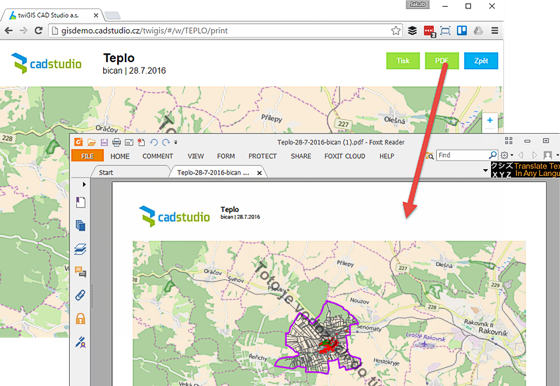Click the green Tisk button
The width and height of the screenshot is (560, 386).
click(403, 61)
